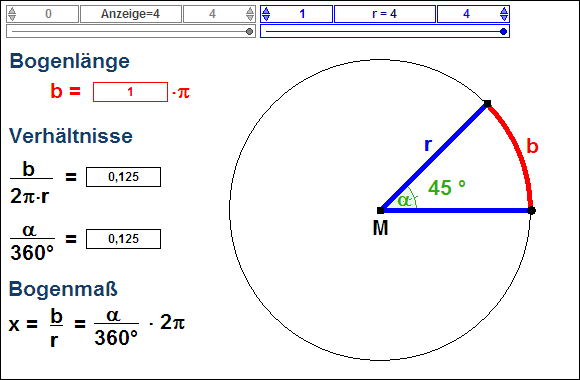This screenshot has width=580, height=380.
Task: Click the up arrow beside gray minimum 0
Action: [12, 10]
